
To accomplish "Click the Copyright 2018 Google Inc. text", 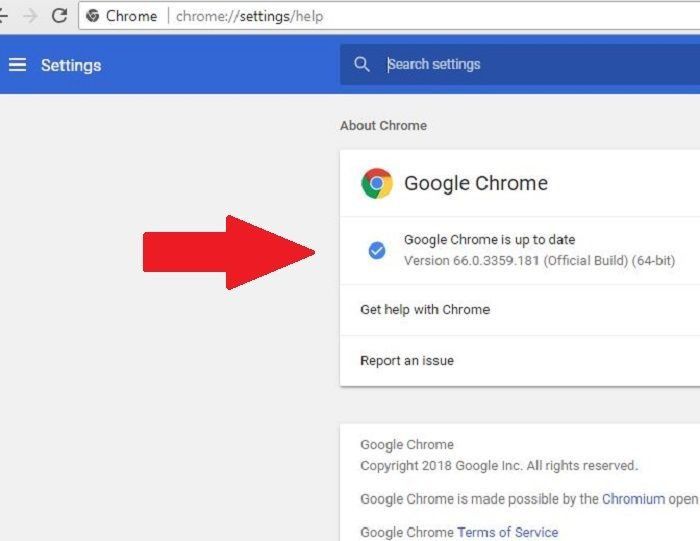I will coord(498,465).
